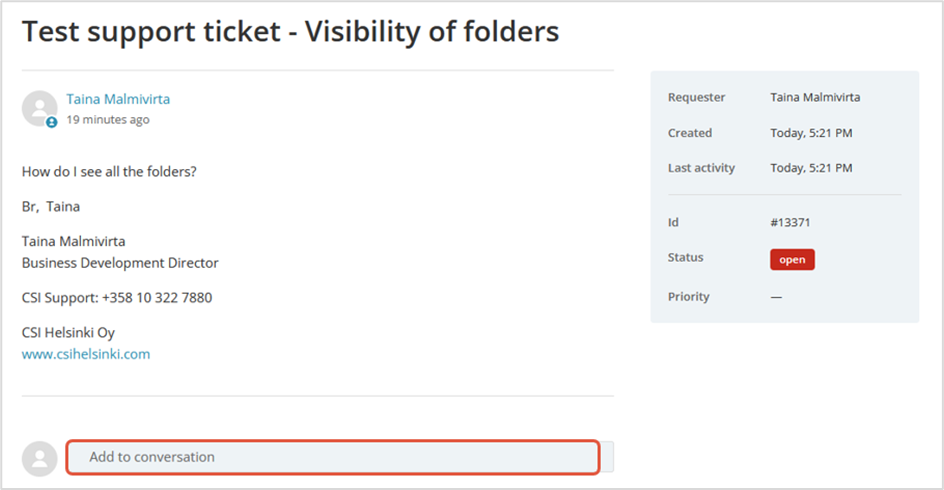Click the empty Priority value dash

[776, 297]
